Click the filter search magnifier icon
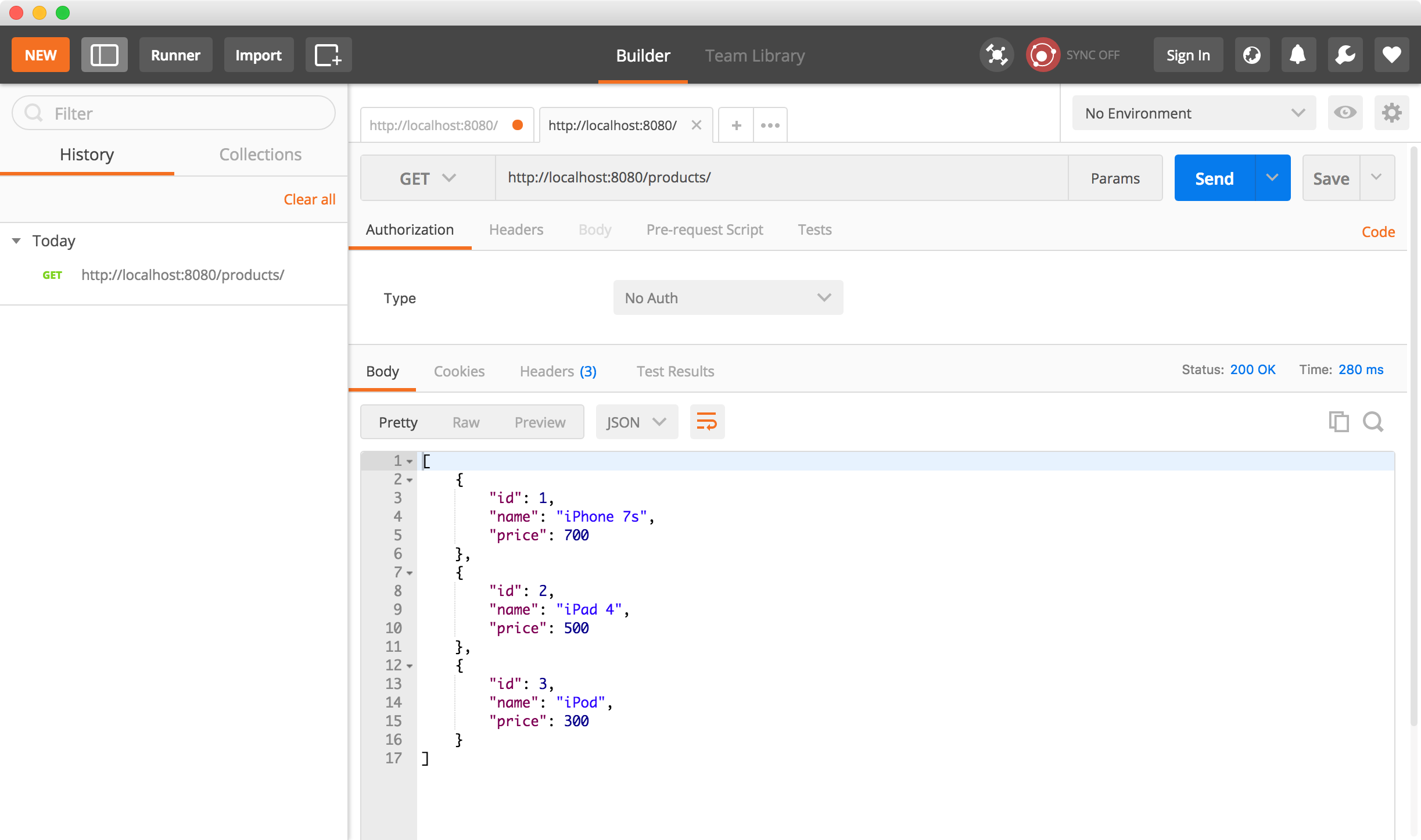The height and width of the screenshot is (840, 1421). [x=34, y=113]
